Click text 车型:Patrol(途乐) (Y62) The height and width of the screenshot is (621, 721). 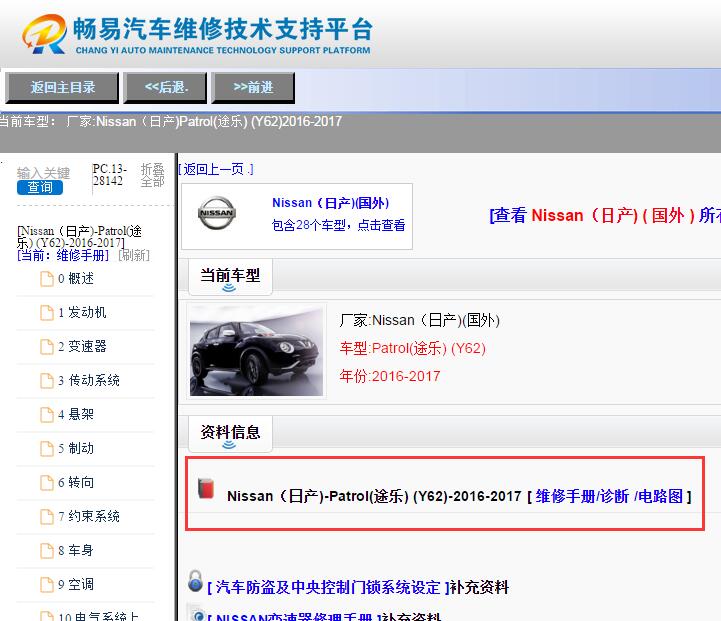412,348
